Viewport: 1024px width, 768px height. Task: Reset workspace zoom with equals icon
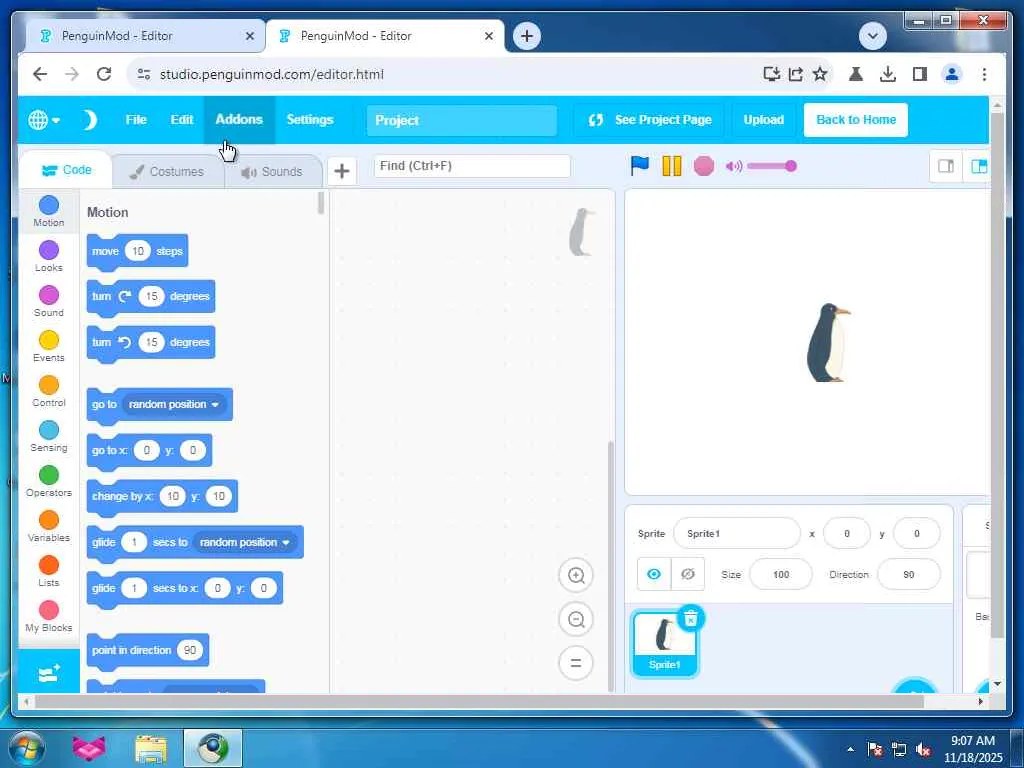pyautogui.click(x=576, y=663)
